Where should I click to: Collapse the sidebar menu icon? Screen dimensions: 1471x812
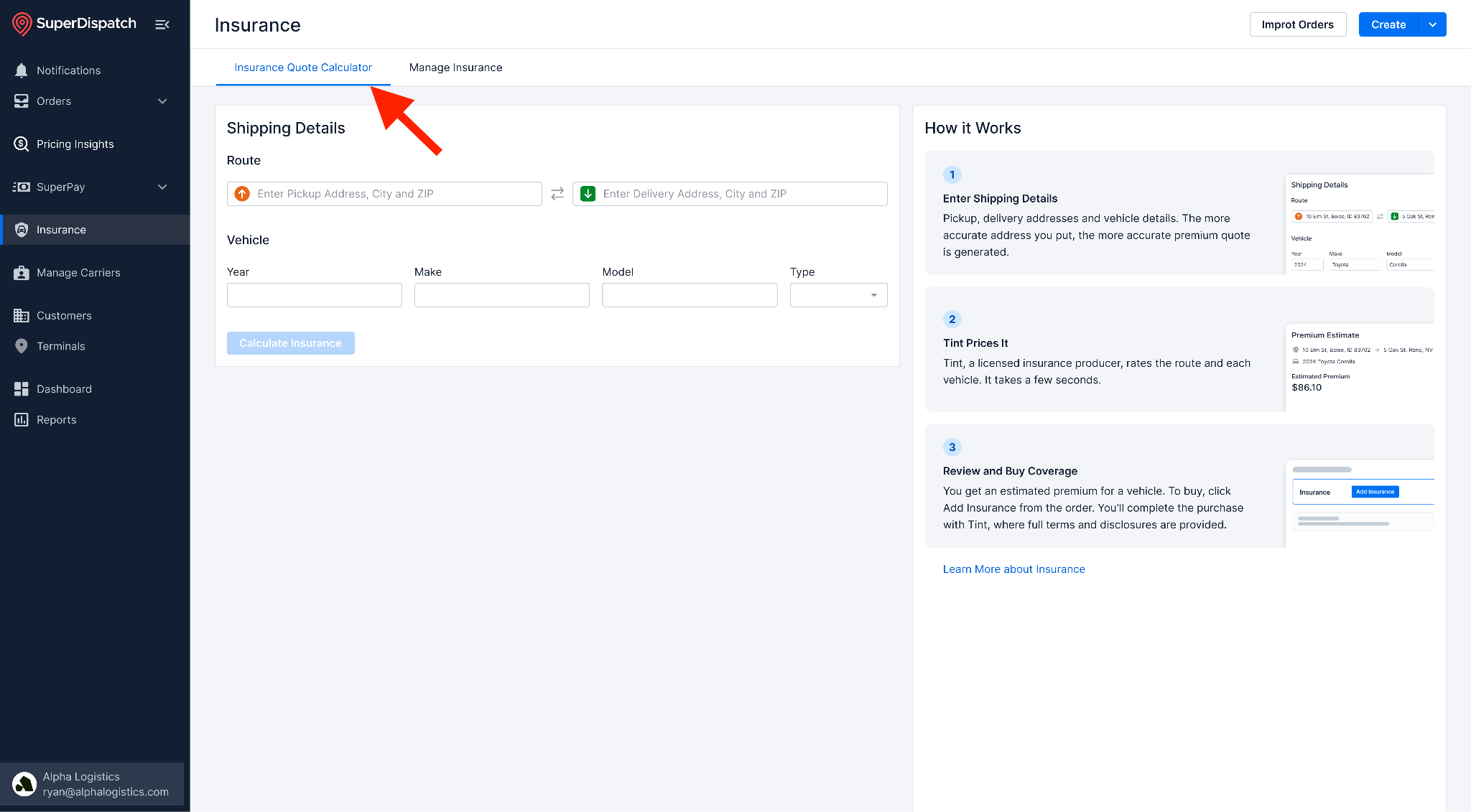point(162,24)
